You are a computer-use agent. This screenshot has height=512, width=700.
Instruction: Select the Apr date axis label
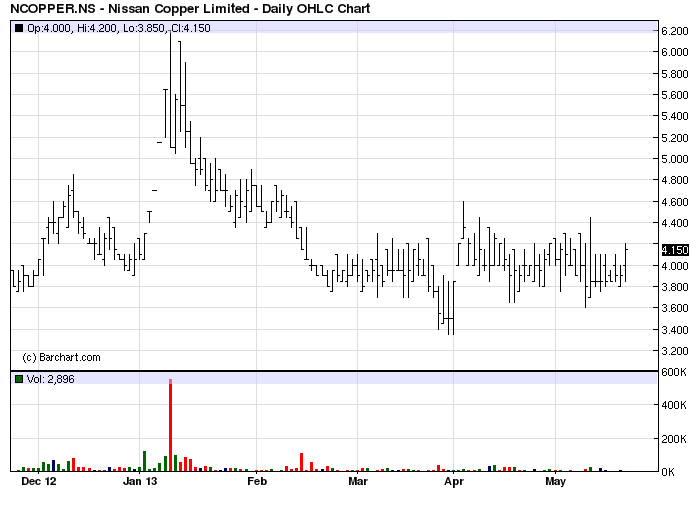[454, 482]
